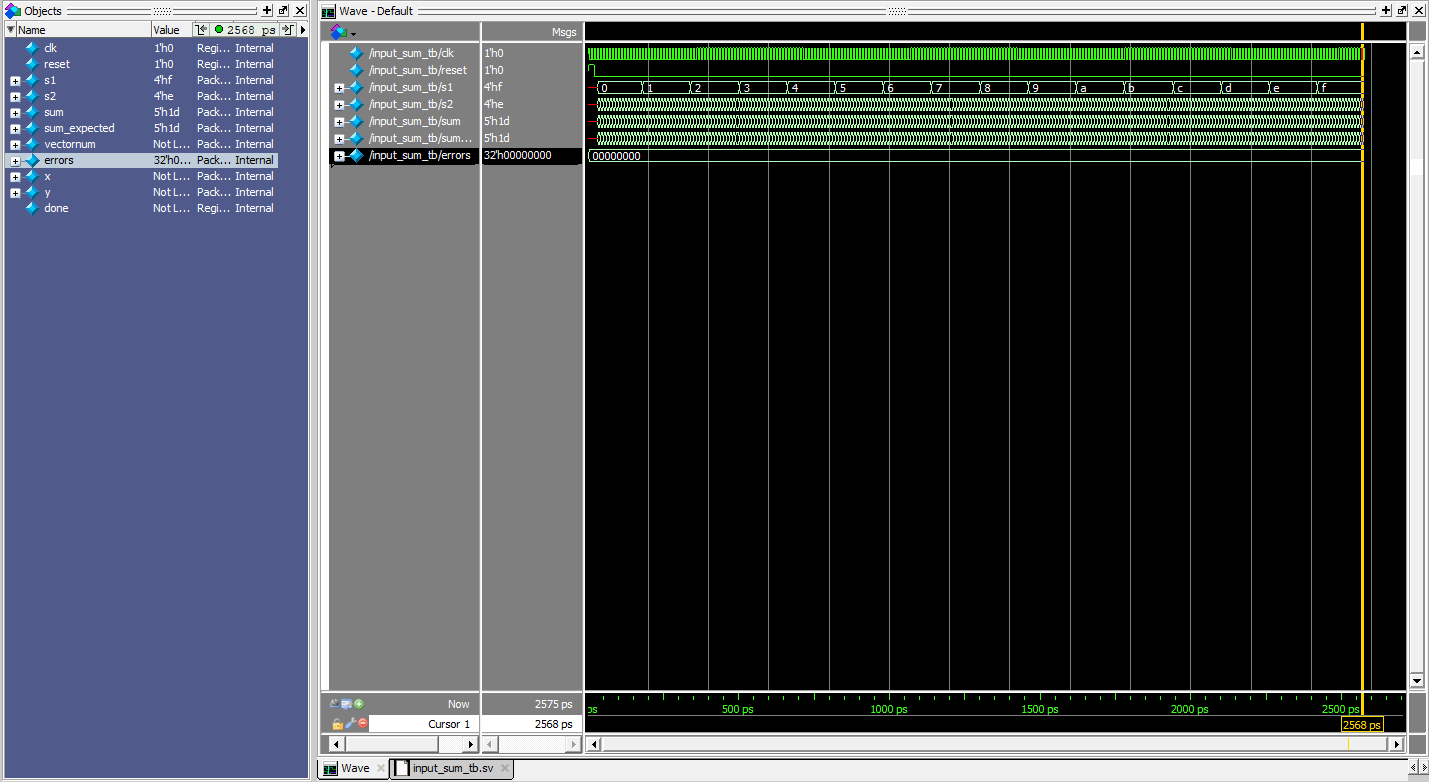Undock the Objects panel
This screenshot has width=1429, height=782.
(283, 11)
